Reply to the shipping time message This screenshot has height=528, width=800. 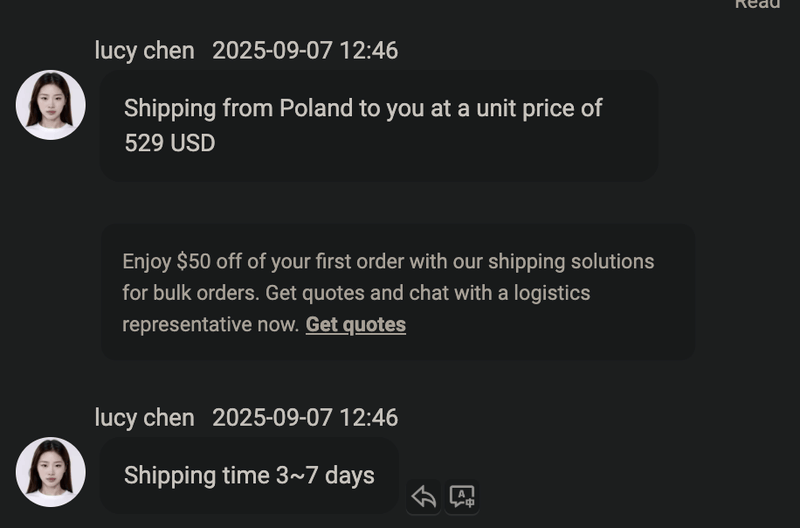point(424,496)
